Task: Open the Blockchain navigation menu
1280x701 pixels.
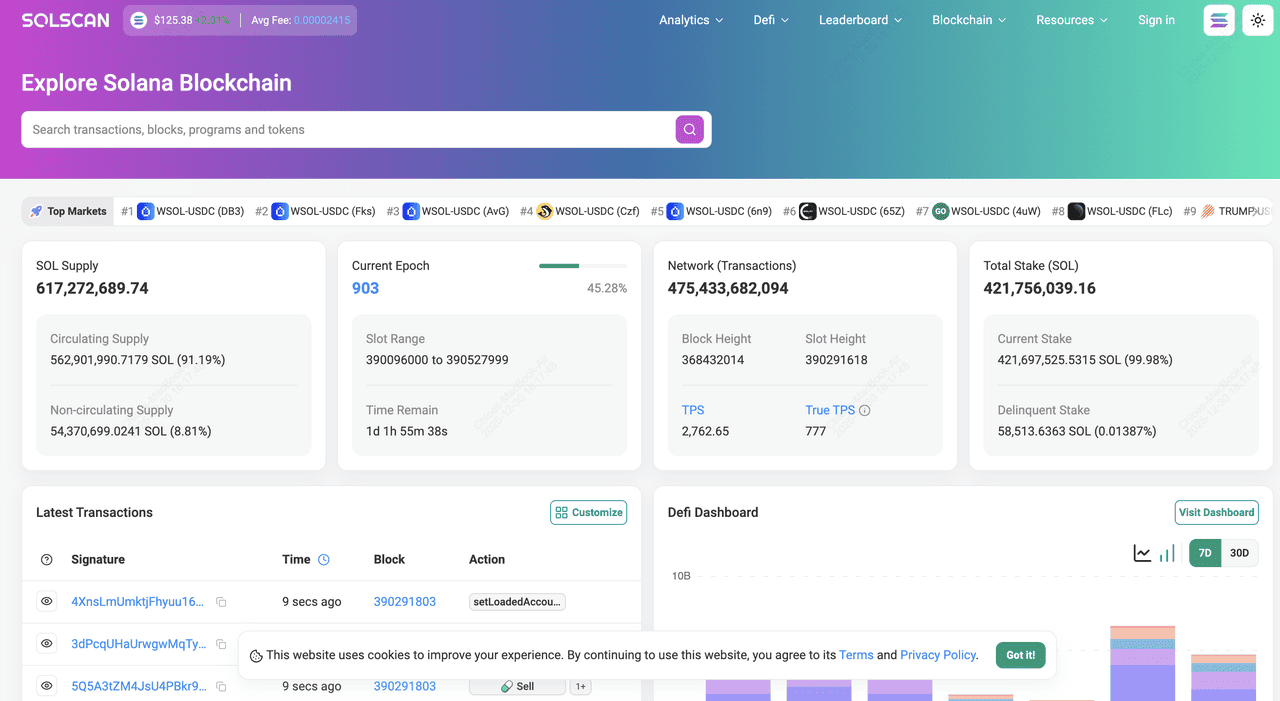Action: point(968,20)
